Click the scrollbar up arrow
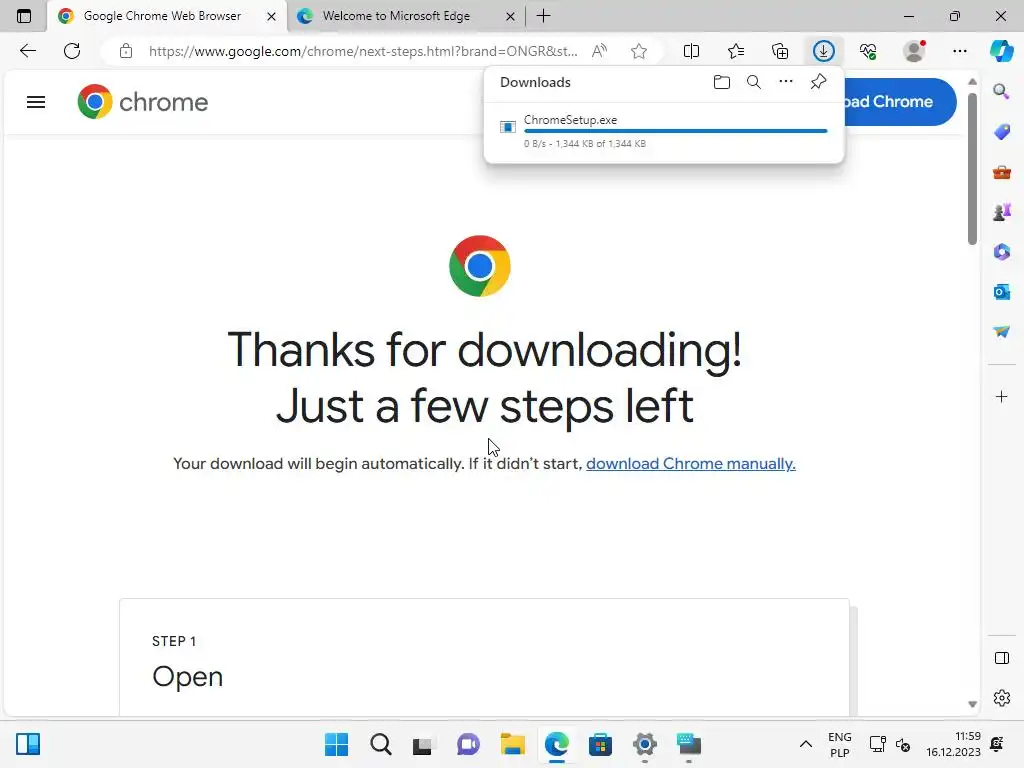This screenshot has width=1024, height=768. (x=972, y=82)
